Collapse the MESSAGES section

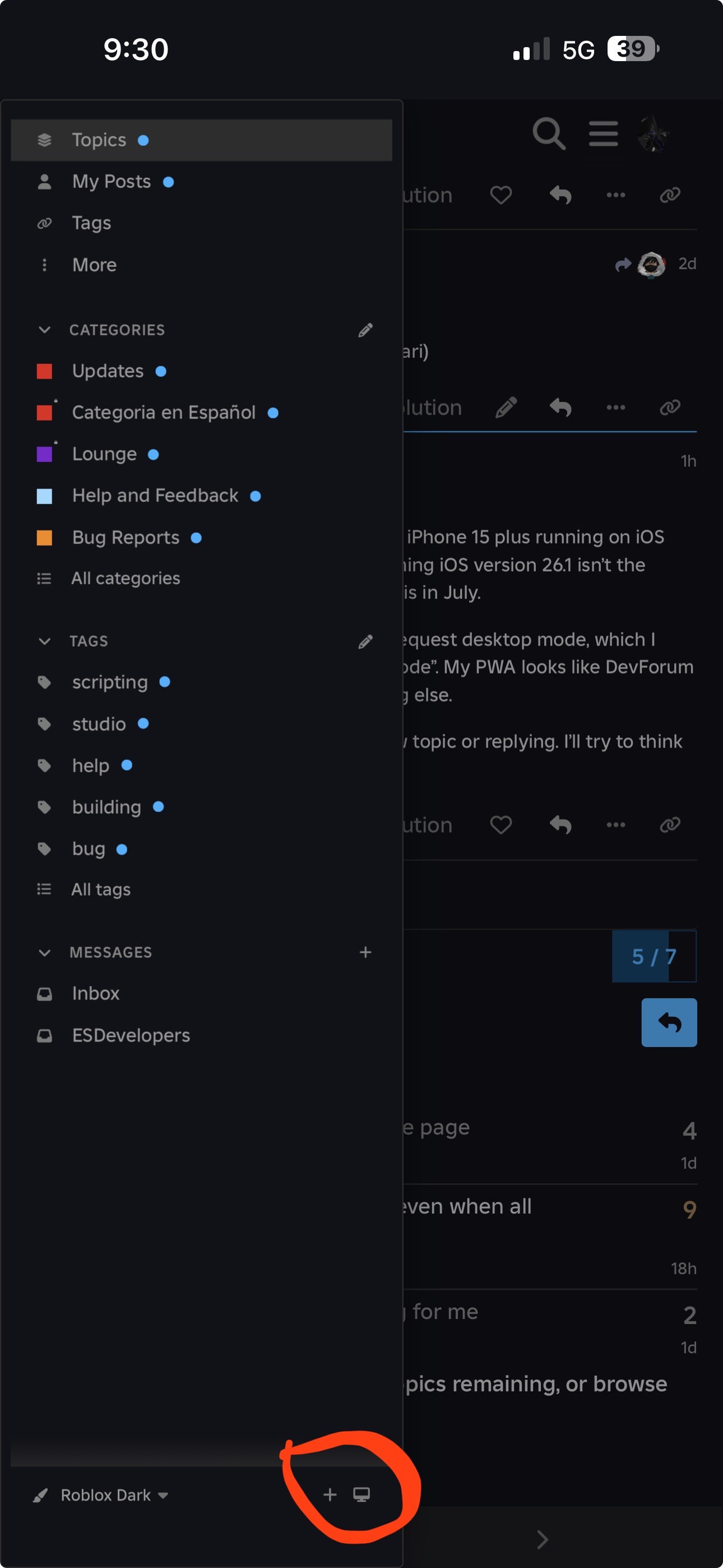click(x=44, y=953)
